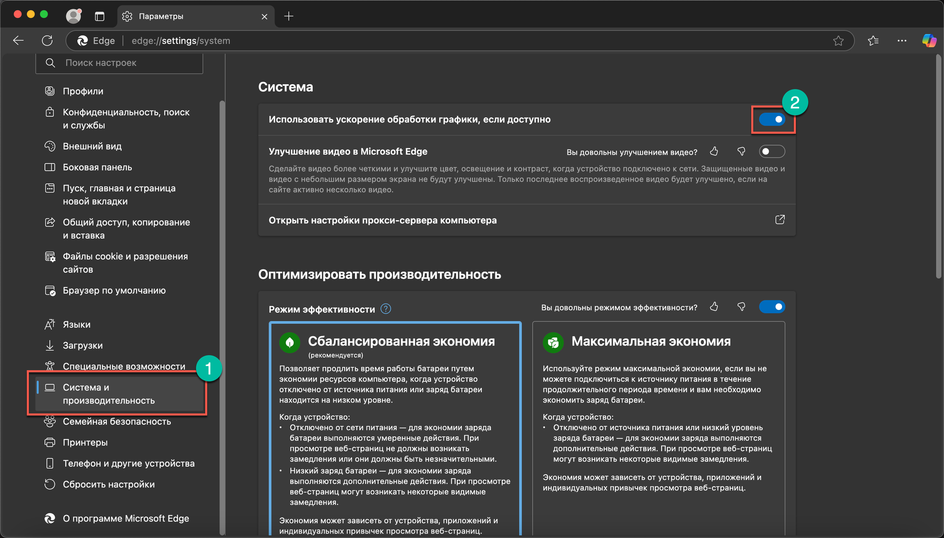Open a new tab with plus button
Image resolution: width=944 pixels, height=538 pixels.
point(288,16)
